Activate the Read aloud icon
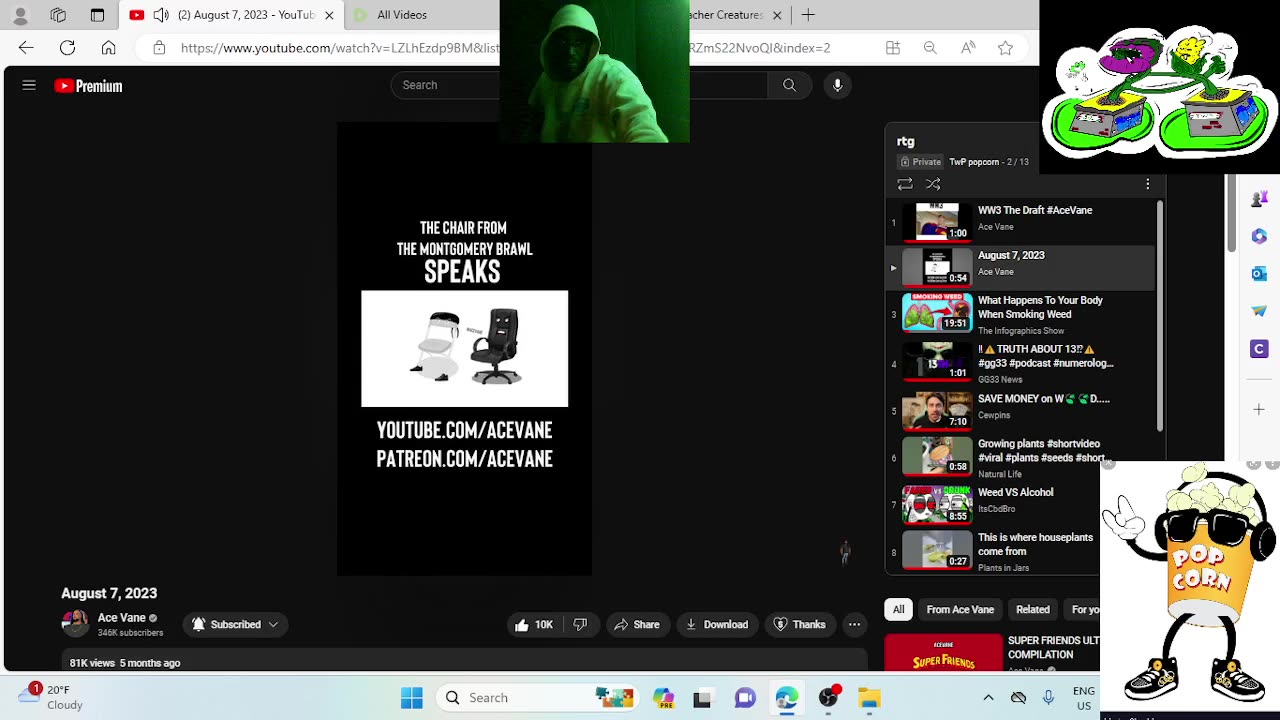 click(x=968, y=48)
